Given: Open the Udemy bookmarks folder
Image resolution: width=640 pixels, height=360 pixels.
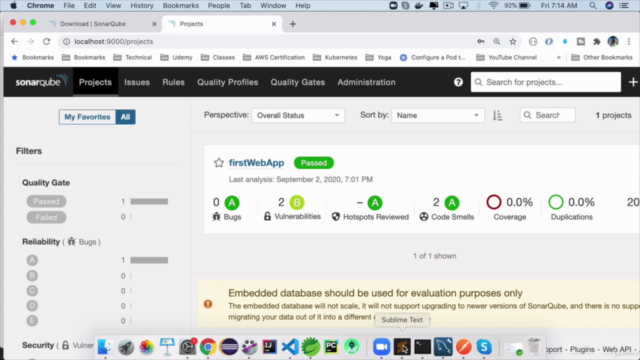Looking at the screenshot, I should 176,58.
